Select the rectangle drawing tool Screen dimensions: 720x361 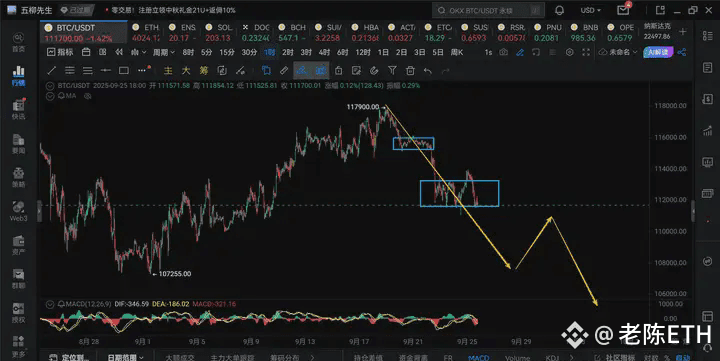coord(124,70)
